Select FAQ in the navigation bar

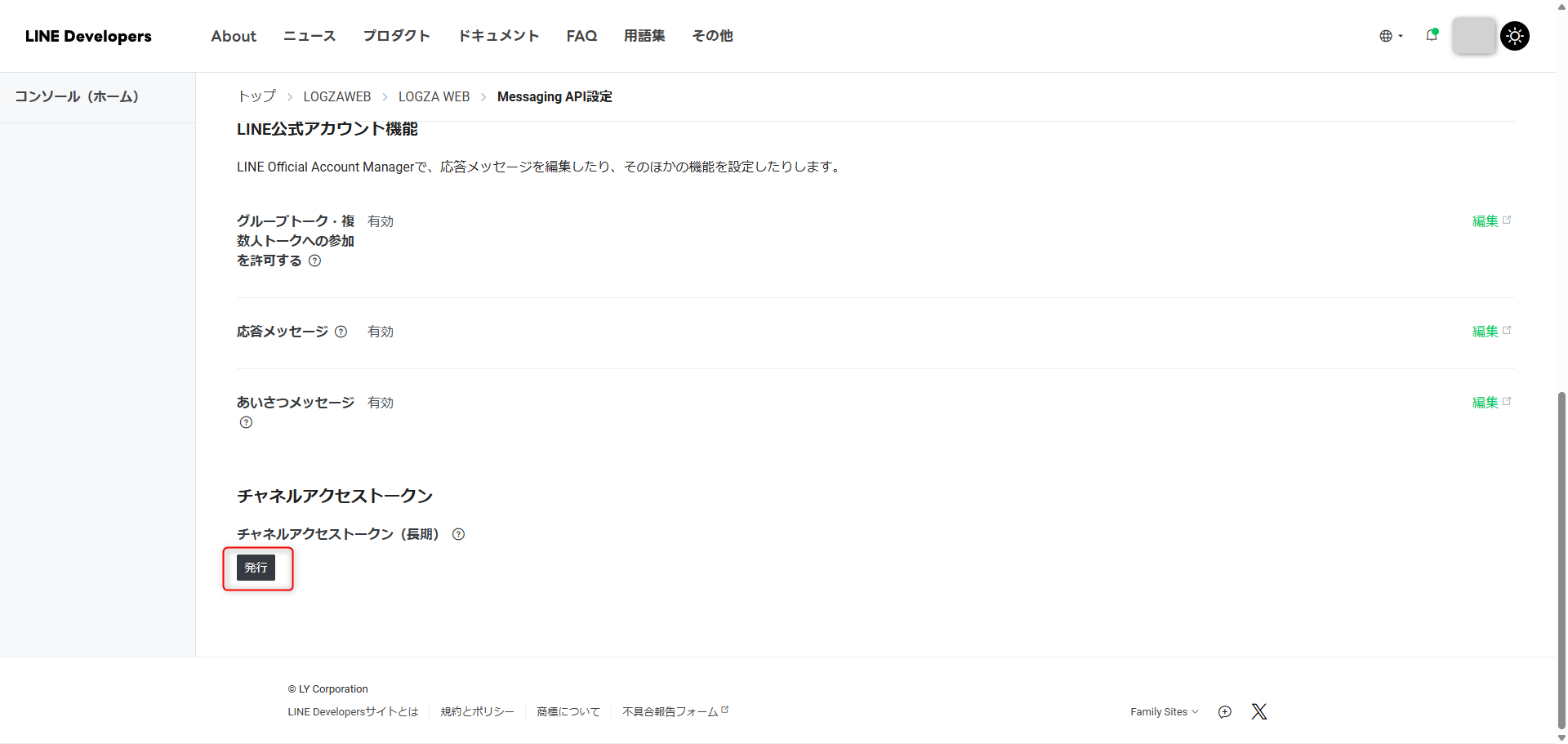click(x=581, y=36)
